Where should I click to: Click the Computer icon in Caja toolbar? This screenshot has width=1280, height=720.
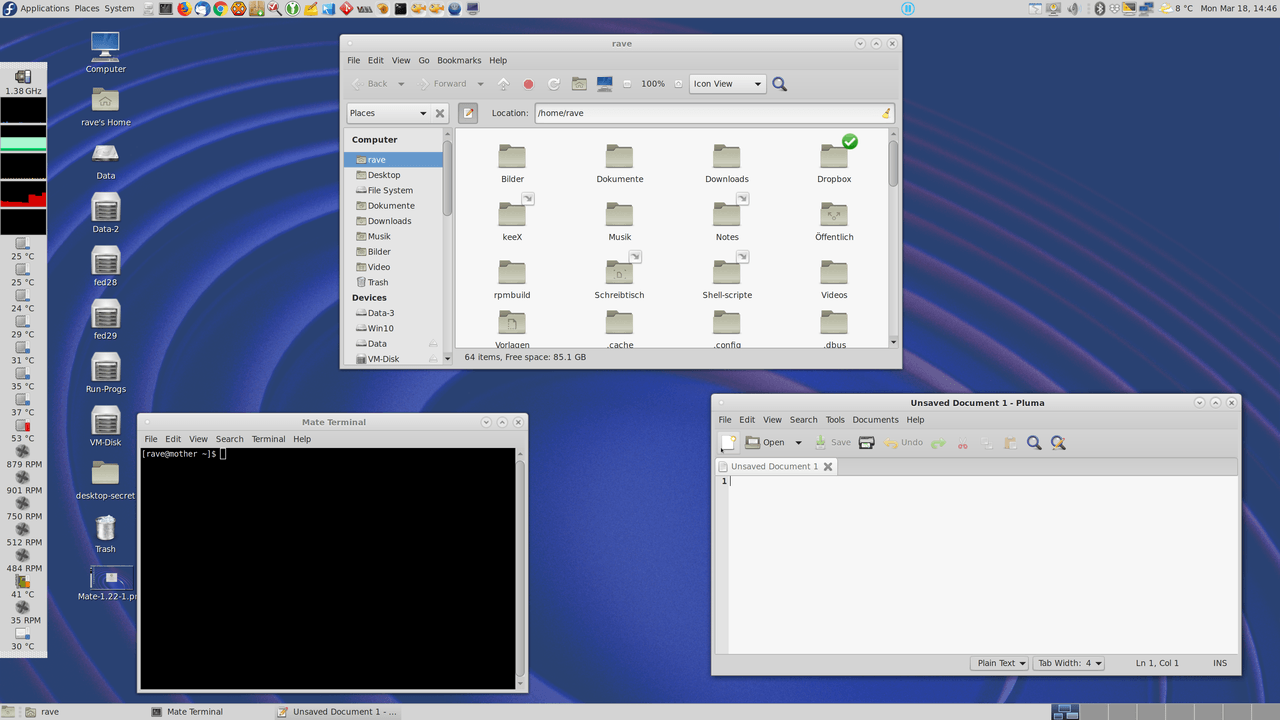(604, 84)
